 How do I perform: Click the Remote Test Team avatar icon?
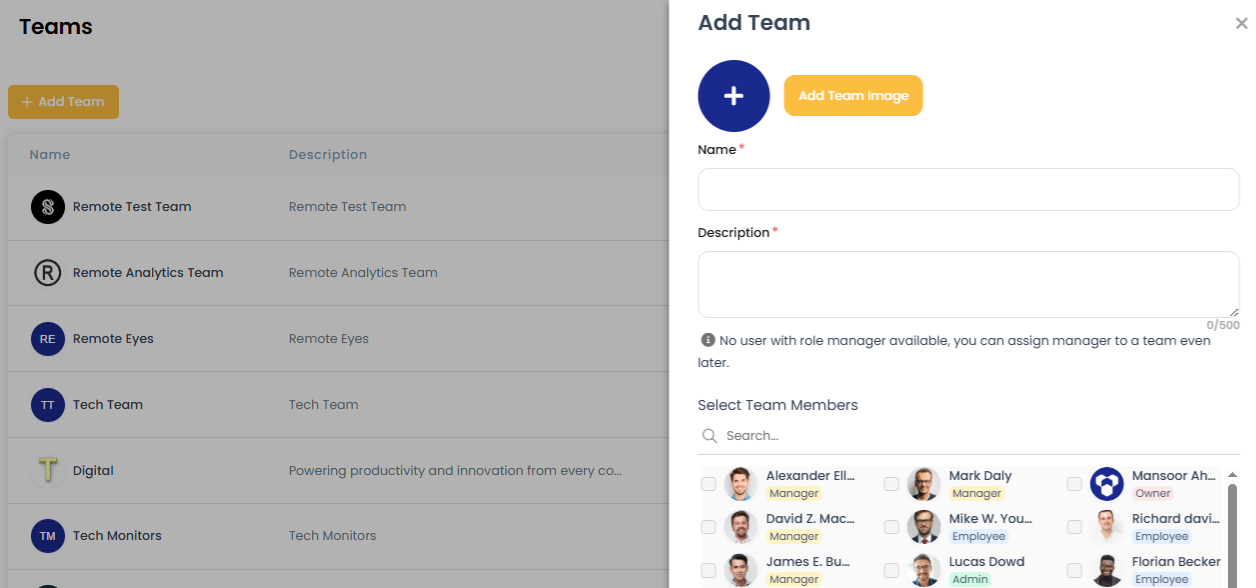47,206
